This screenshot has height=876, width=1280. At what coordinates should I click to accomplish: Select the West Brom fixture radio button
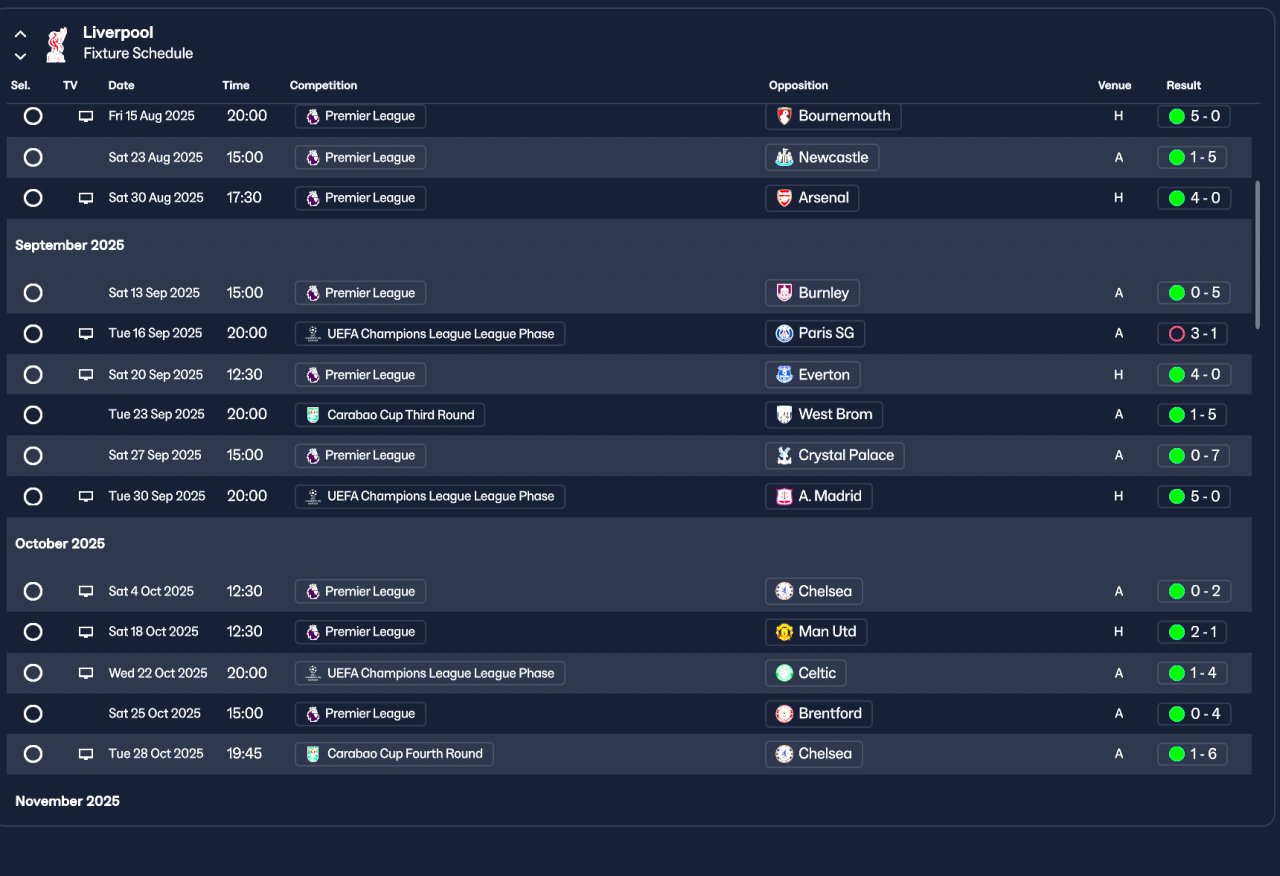tap(33, 414)
